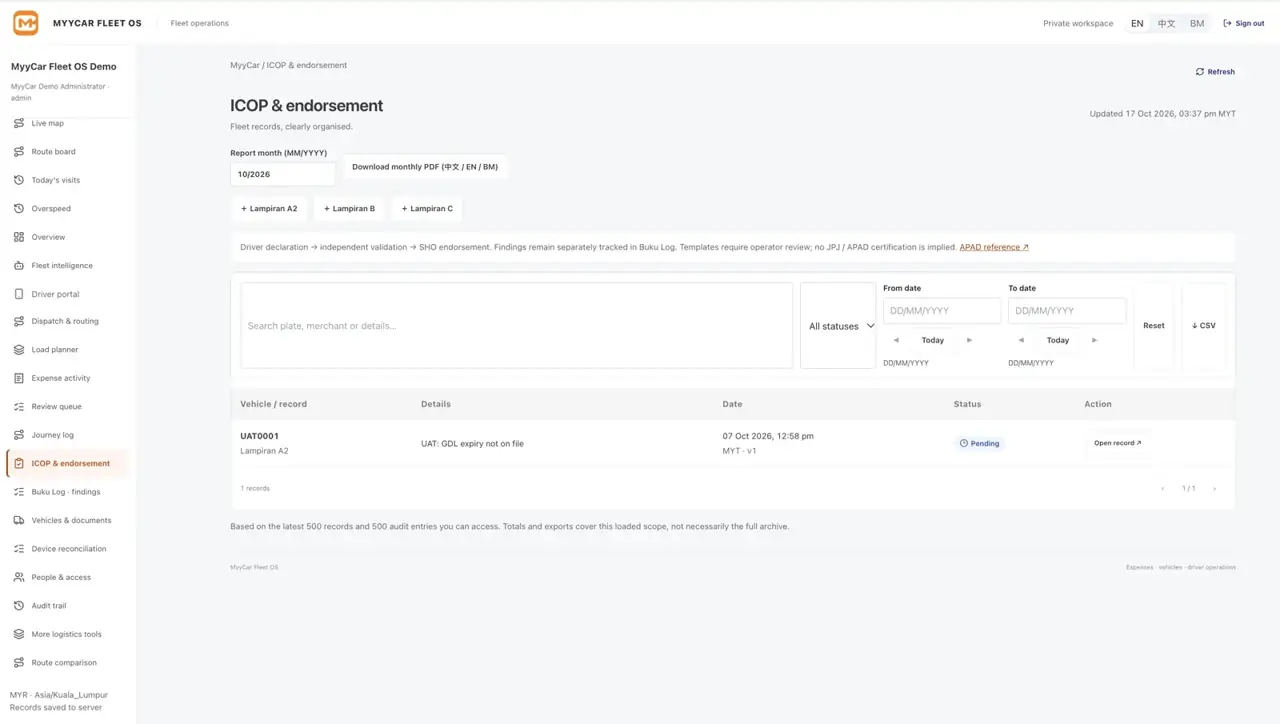Click the Expense activity receipt icon
This screenshot has height=724, width=1280.
(19, 378)
